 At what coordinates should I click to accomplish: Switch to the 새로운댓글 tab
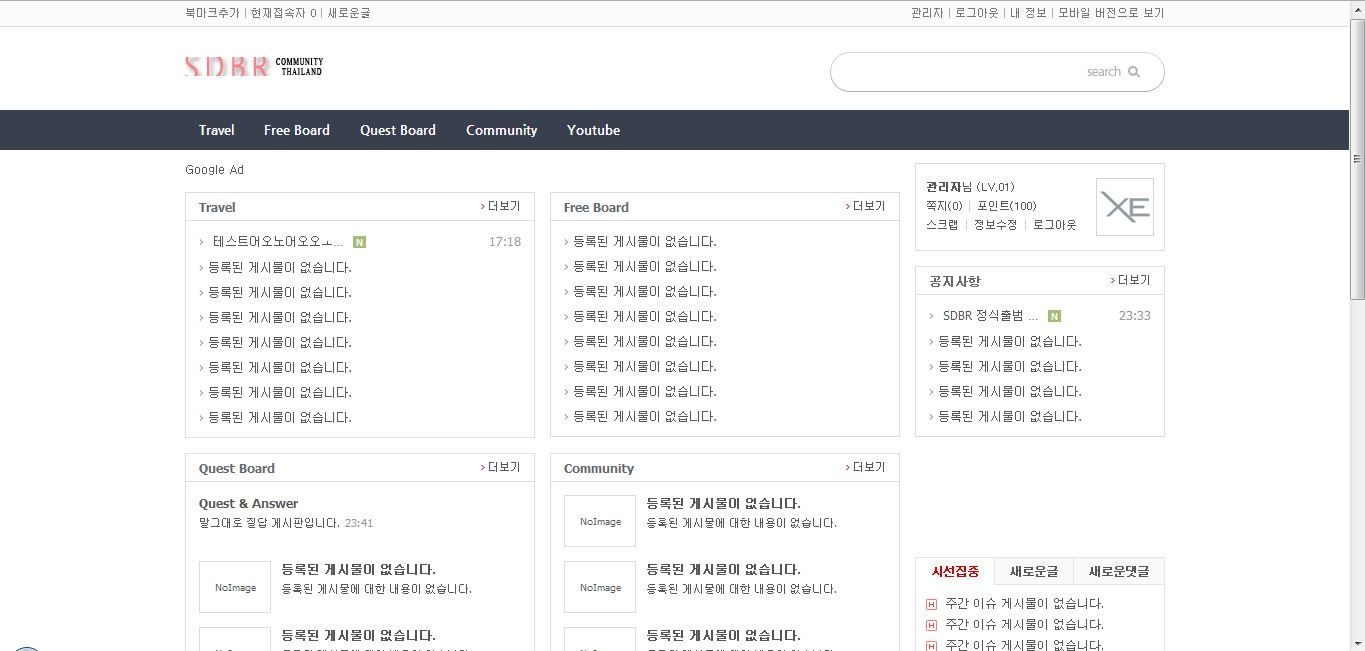pyautogui.click(x=1119, y=571)
